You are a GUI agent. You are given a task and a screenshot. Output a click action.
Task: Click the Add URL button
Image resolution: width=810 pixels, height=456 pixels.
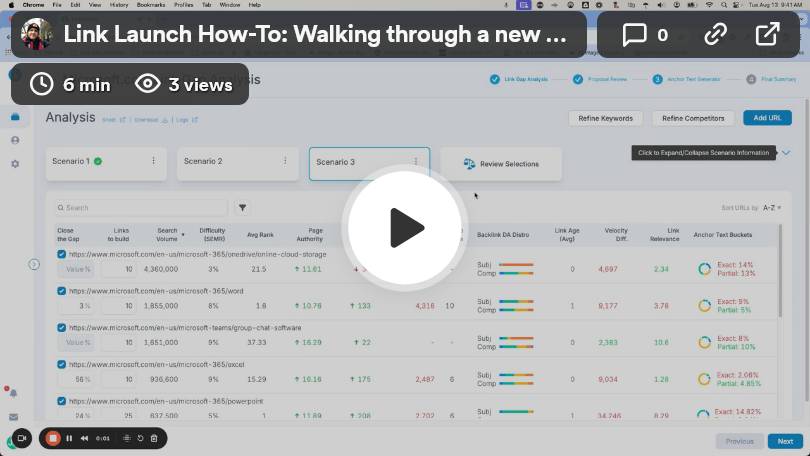(767, 118)
